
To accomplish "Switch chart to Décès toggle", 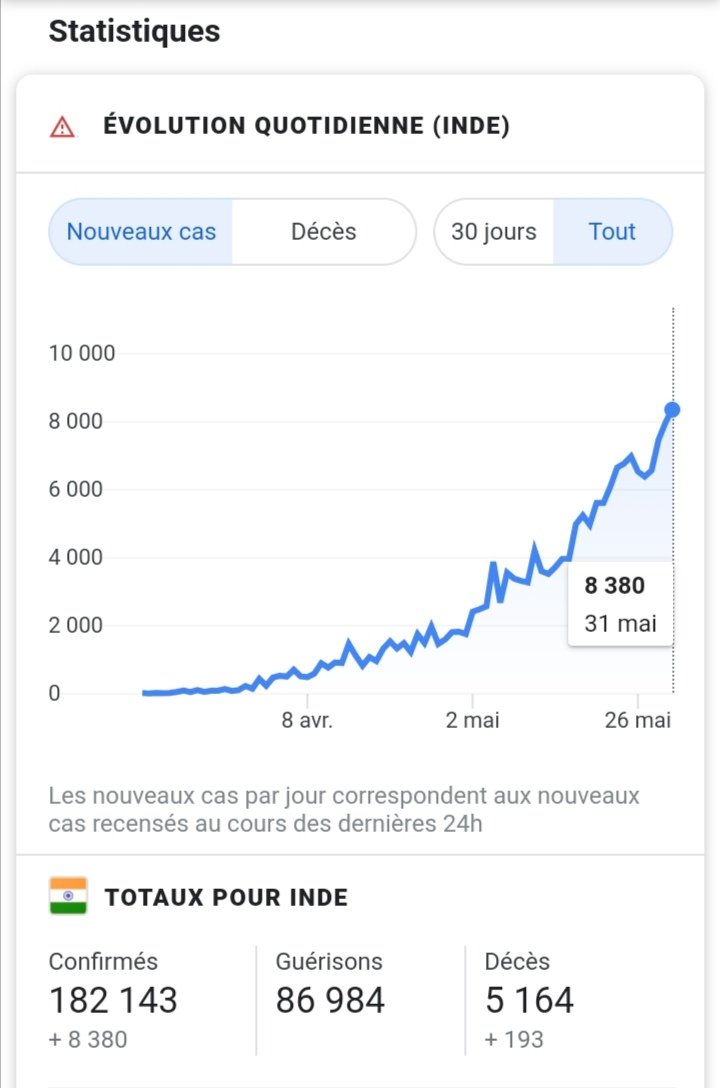I will point(323,232).
